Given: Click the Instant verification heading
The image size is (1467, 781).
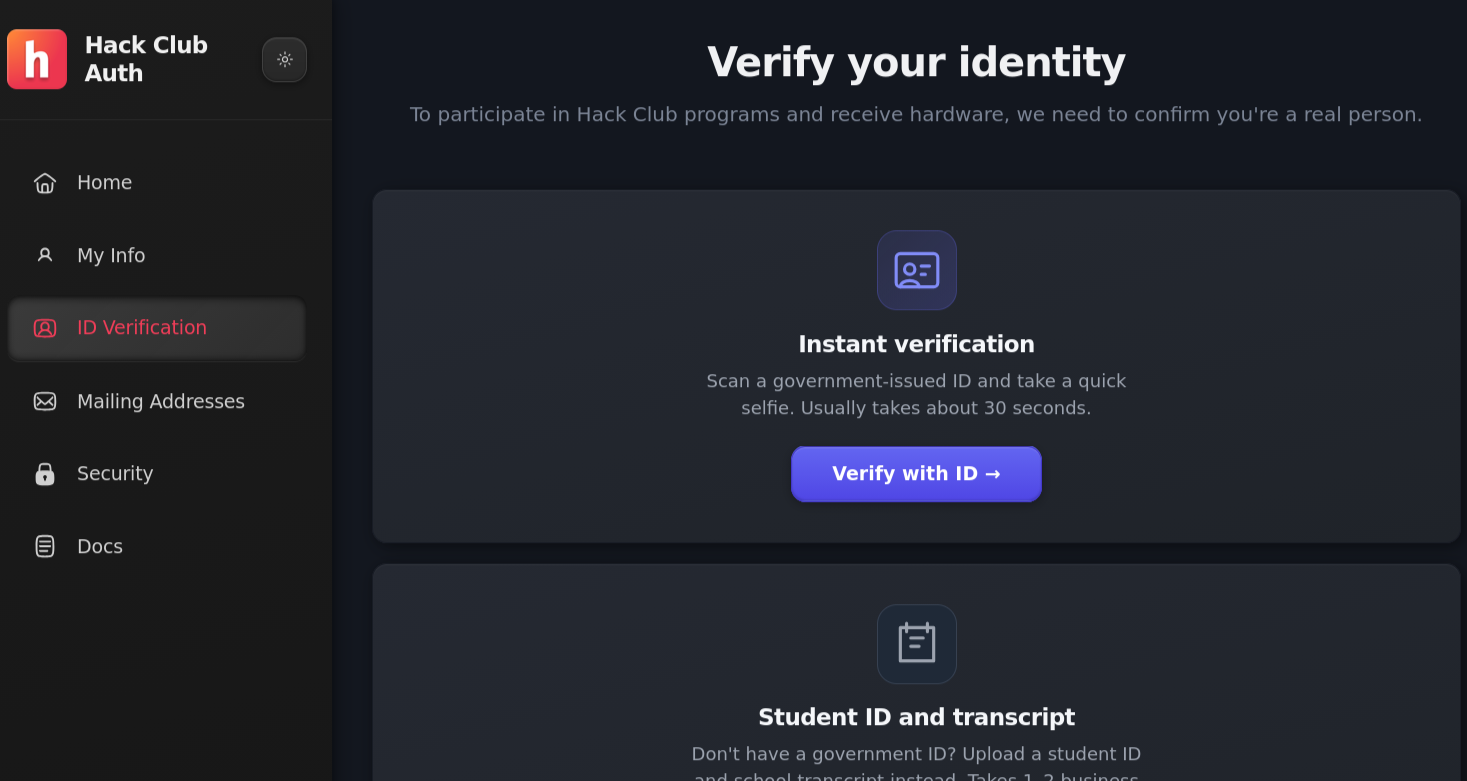Looking at the screenshot, I should pyautogui.click(x=916, y=344).
